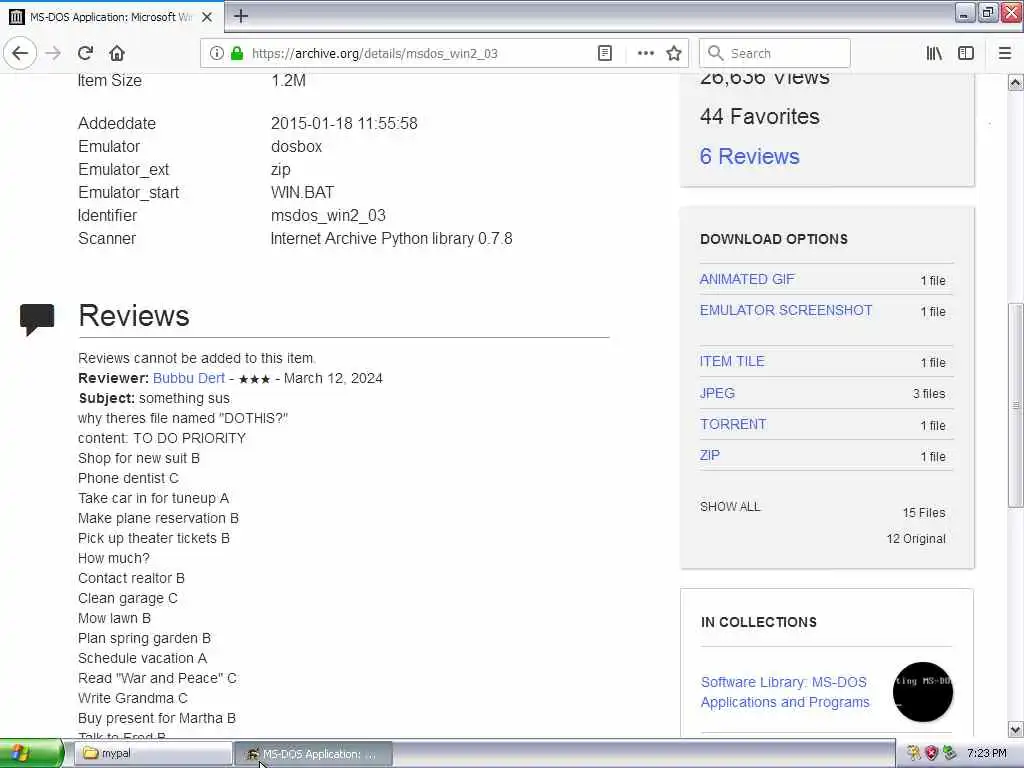1024x768 pixels.
Task: Click 'Internet Archive Python library 0.7.8' text
Action: 391,239
